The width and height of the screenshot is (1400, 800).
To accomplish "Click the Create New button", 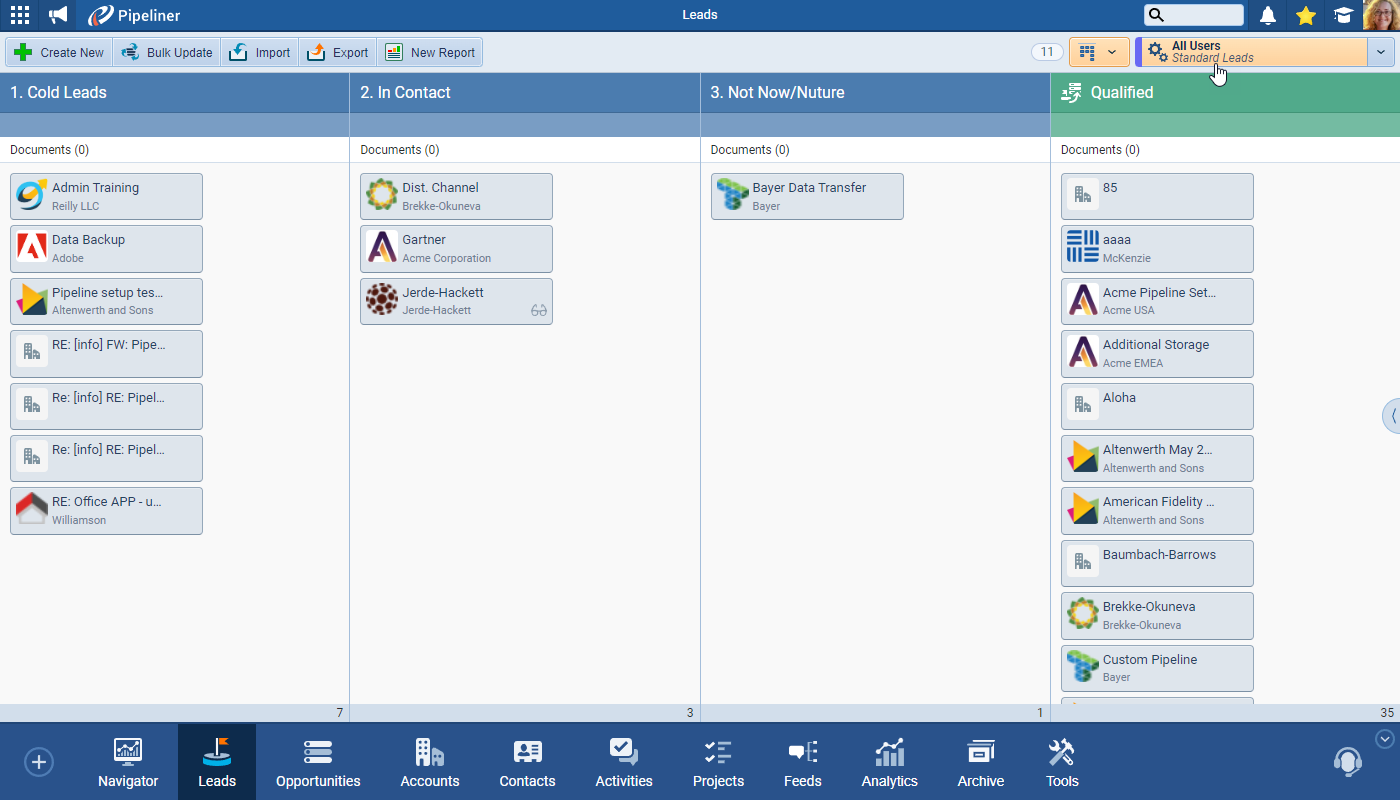I will click(59, 52).
